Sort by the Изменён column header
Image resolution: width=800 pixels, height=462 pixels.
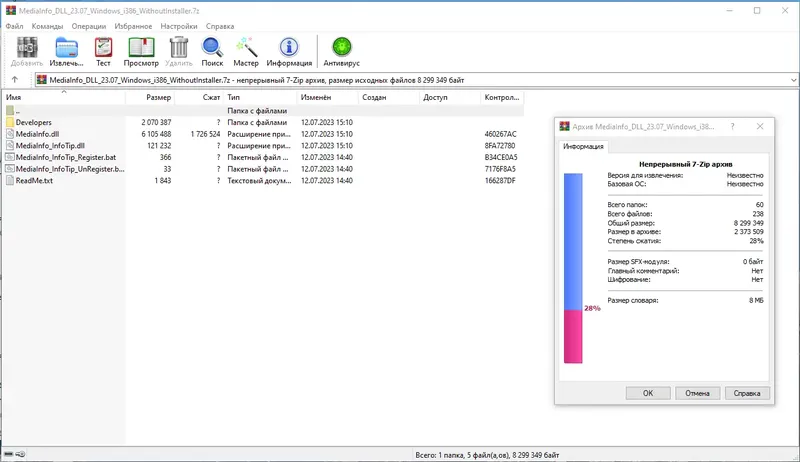pos(328,97)
